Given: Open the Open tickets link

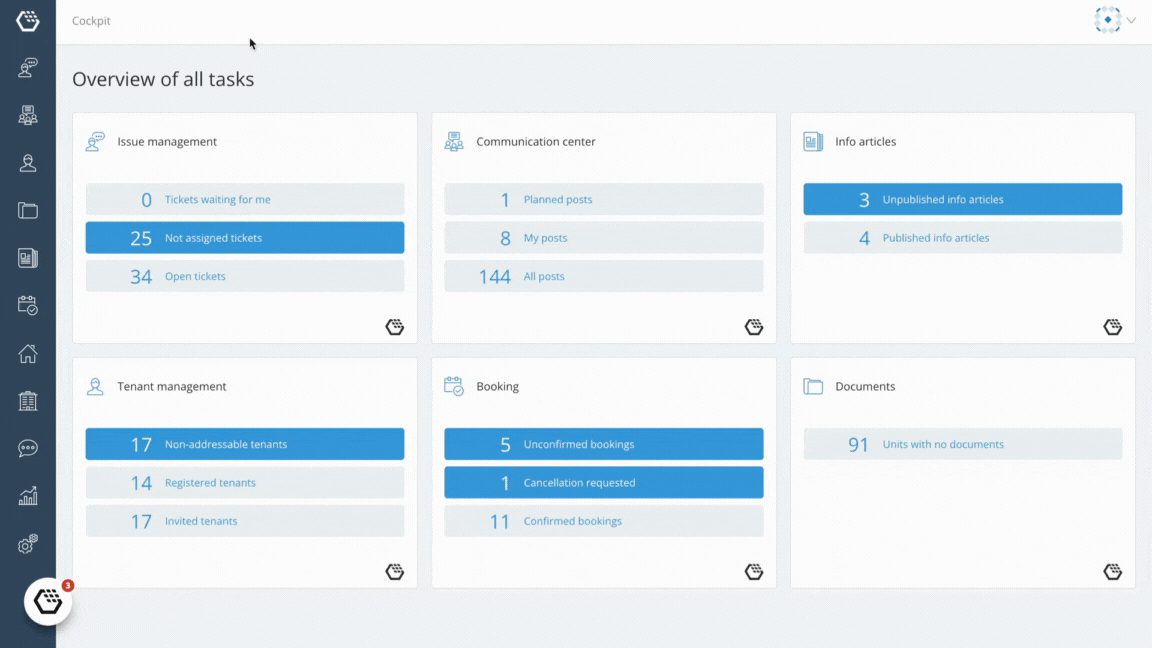Looking at the screenshot, I should [x=195, y=276].
